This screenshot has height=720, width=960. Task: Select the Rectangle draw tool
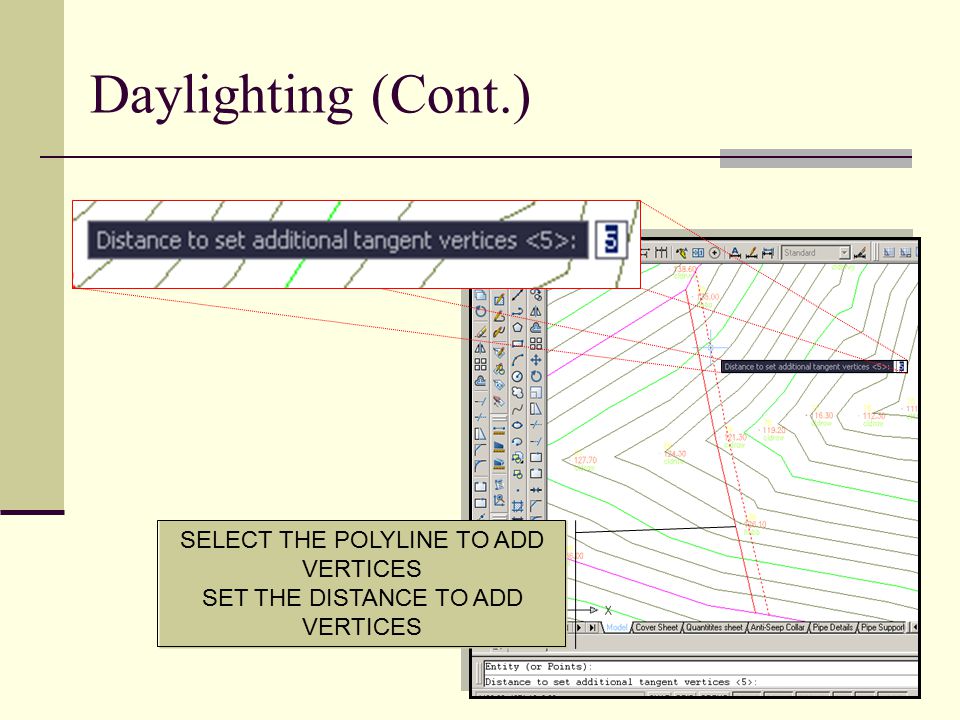tap(517, 343)
